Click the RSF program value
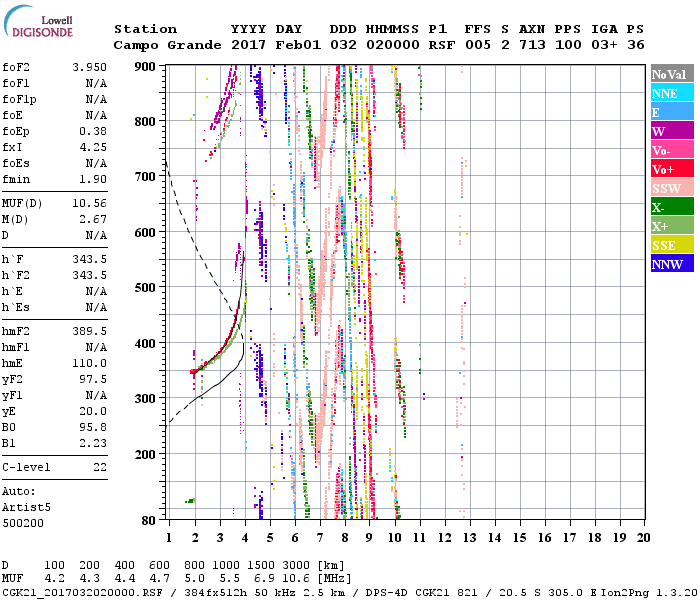The width and height of the screenshot is (700, 600). coord(442,45)
